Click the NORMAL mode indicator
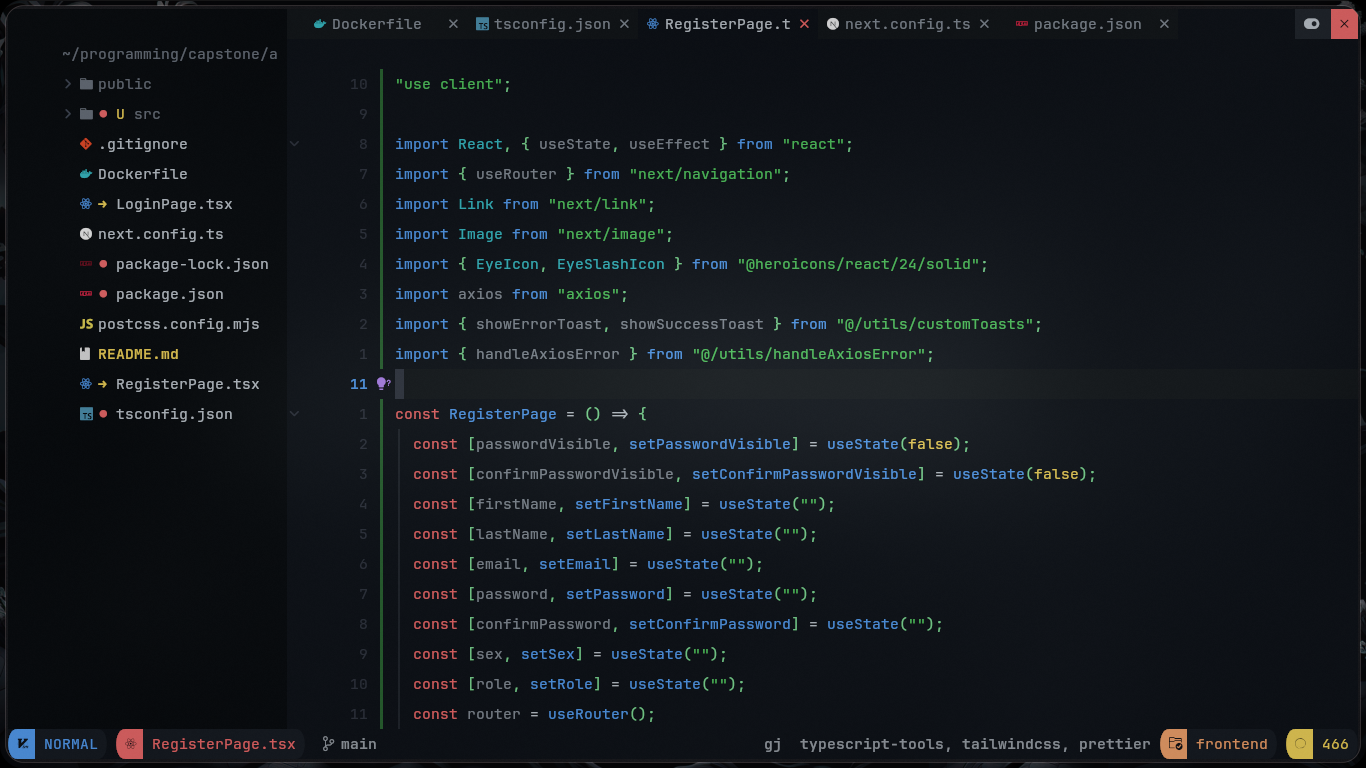The width and height of the screenshot is (1366, 768). [x=71, y=744]
